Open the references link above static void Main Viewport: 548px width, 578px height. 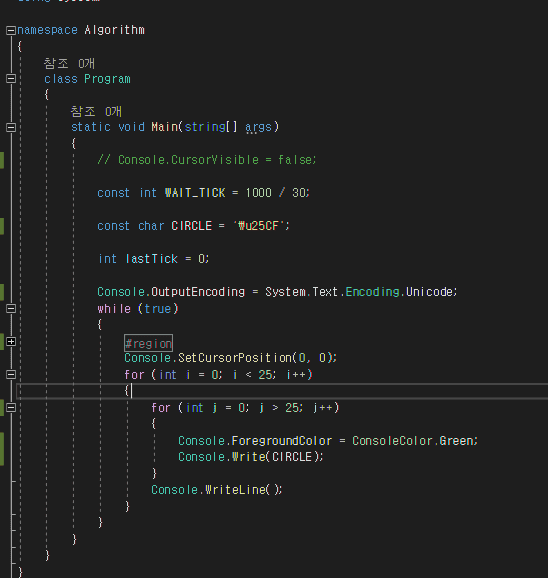pyautogui.click(x=96, y=111)
